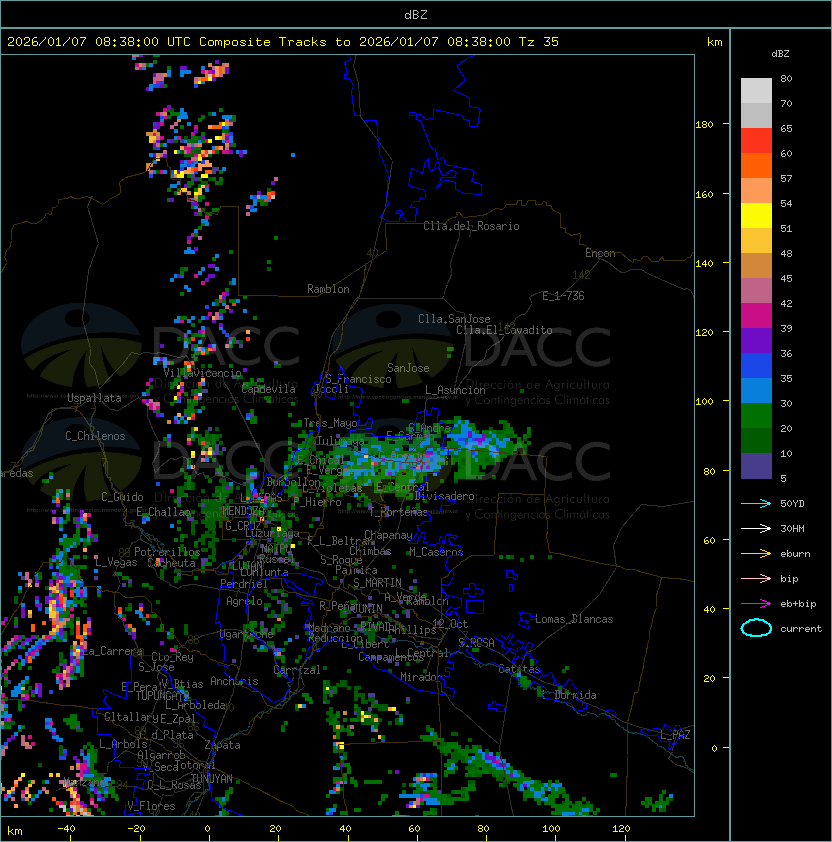
Task: Click the 'Divisadero' place label
Action: [x=444, y=496]
